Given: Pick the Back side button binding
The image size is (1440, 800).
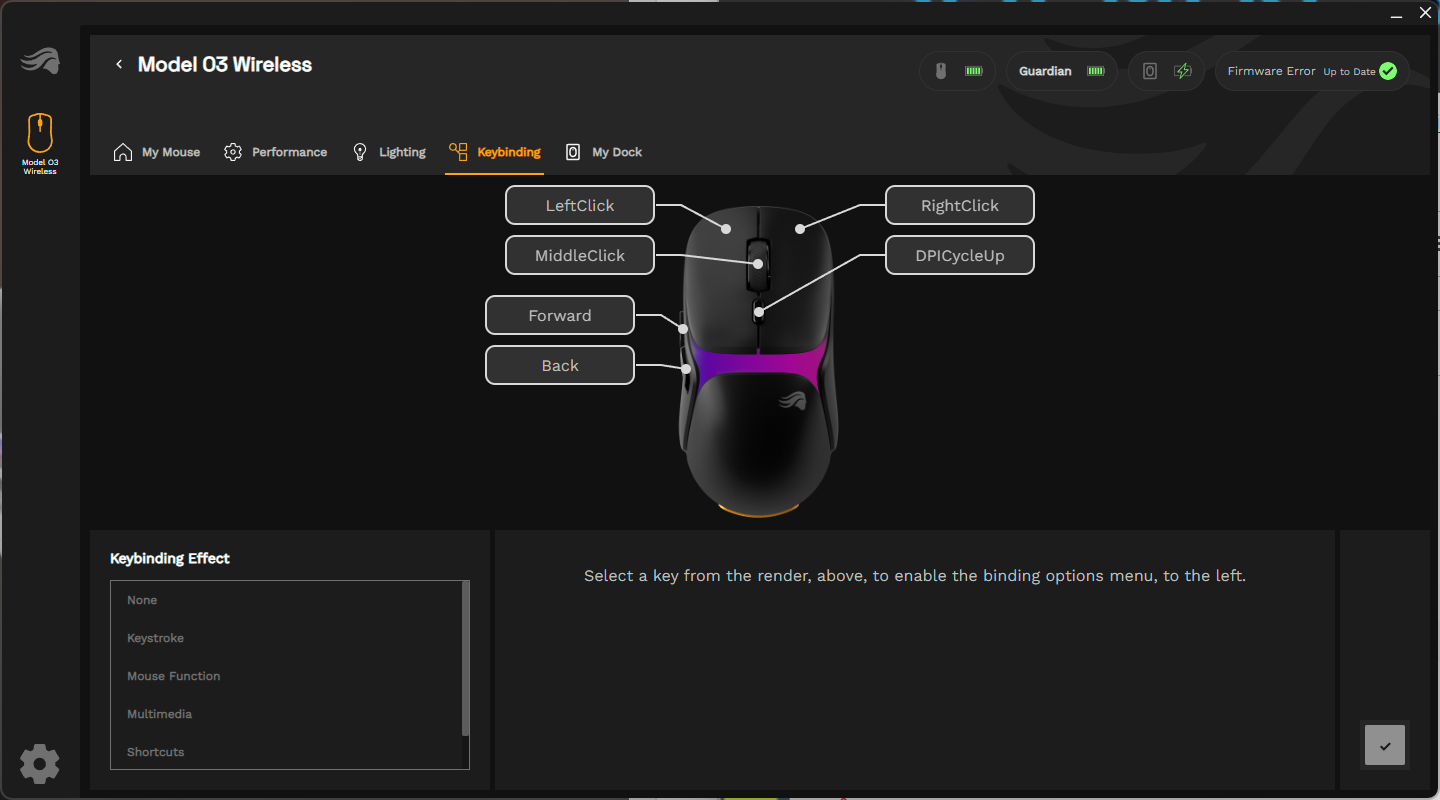Looking at the screenshot, I should (560, 365).
